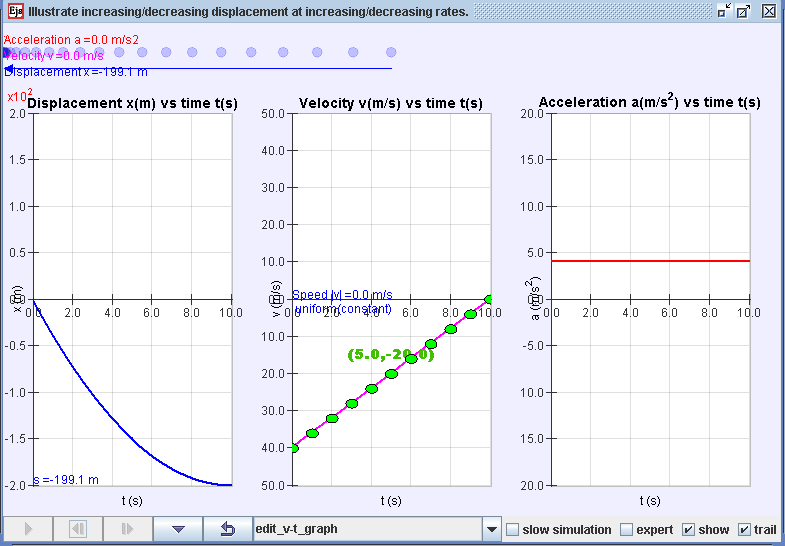Enable the slow simulation checkbox
This screenshot has height=546, width=785.
[x=513, y=529]
